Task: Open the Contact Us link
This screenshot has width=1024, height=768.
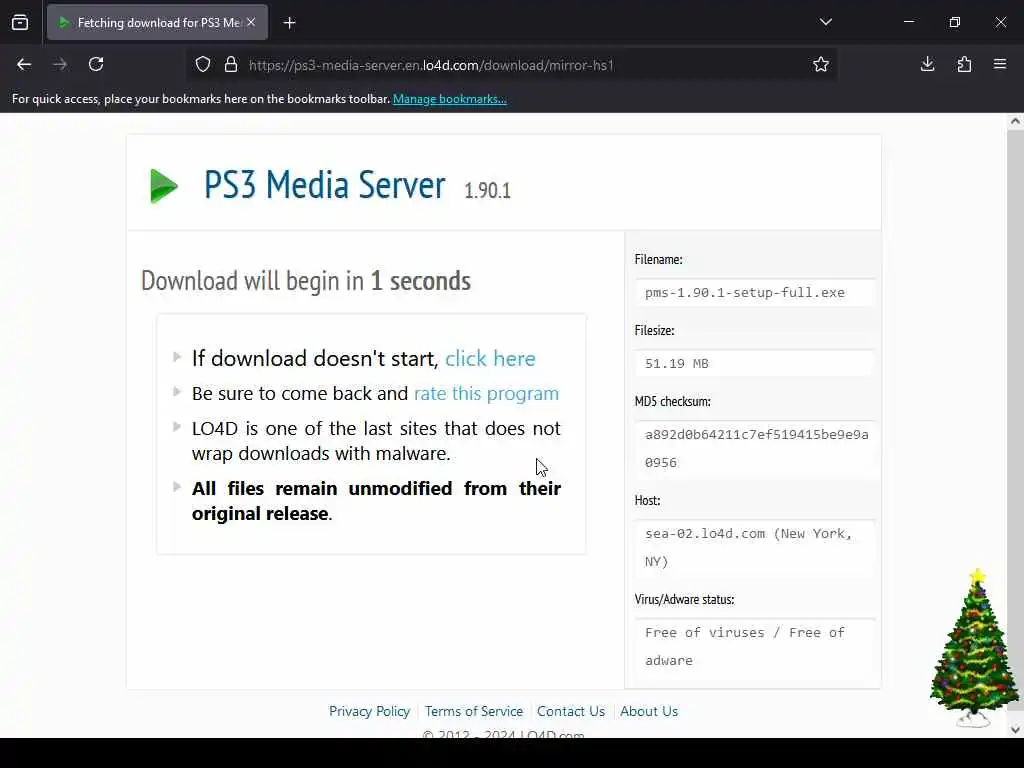Action: coord(571,711)
